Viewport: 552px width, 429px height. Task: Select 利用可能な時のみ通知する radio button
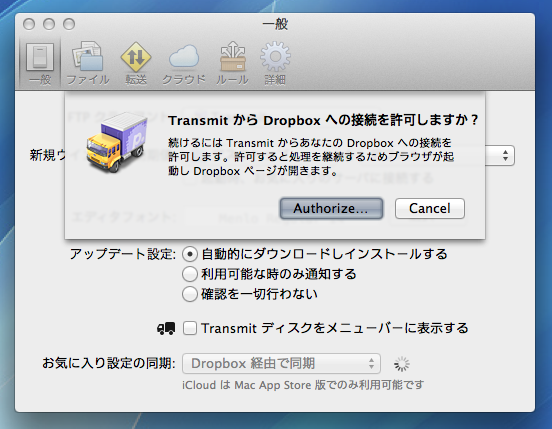[x=190, y=274]
